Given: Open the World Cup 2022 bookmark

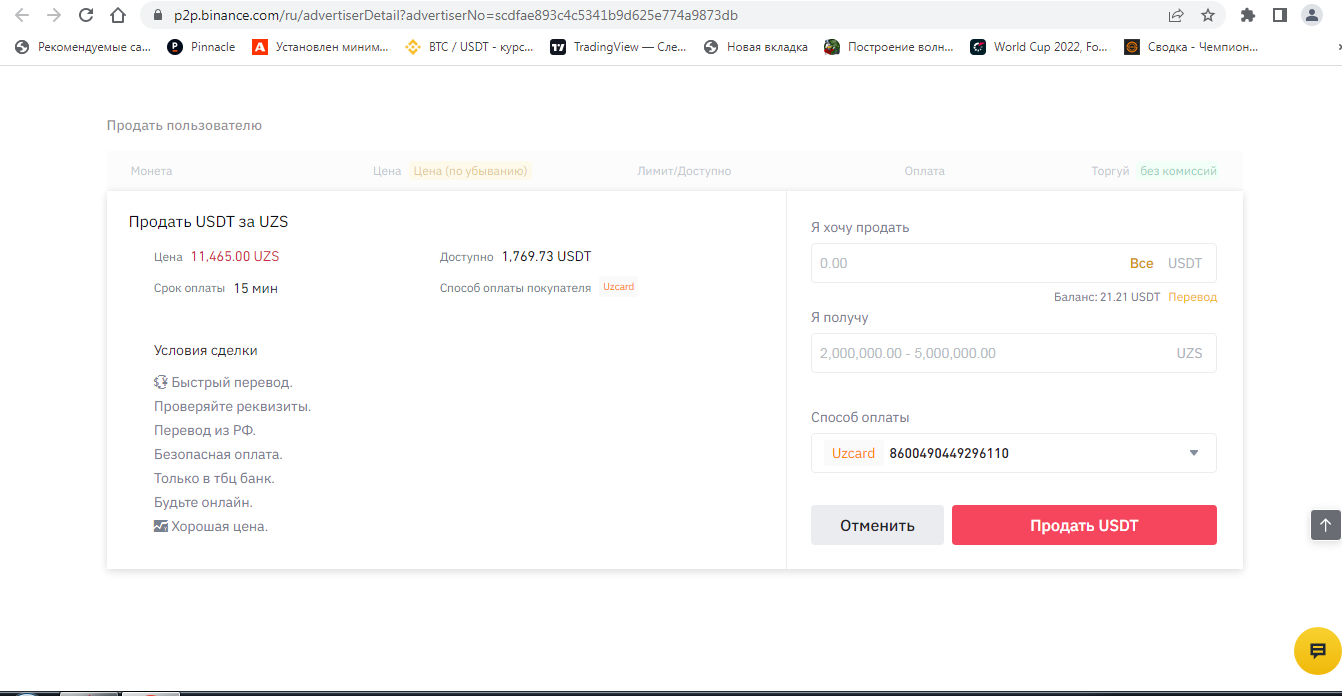Looking at the screenshot, I should pos(1039,47).
